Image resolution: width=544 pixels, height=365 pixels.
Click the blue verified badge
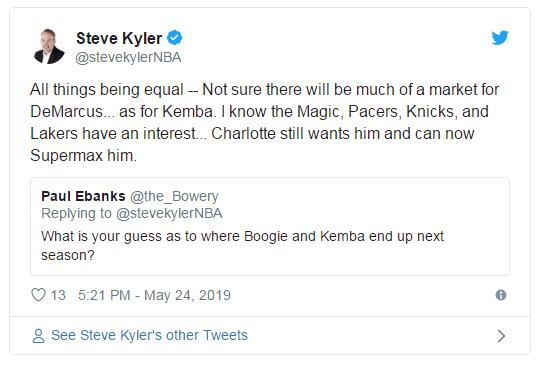coord(175,37)
